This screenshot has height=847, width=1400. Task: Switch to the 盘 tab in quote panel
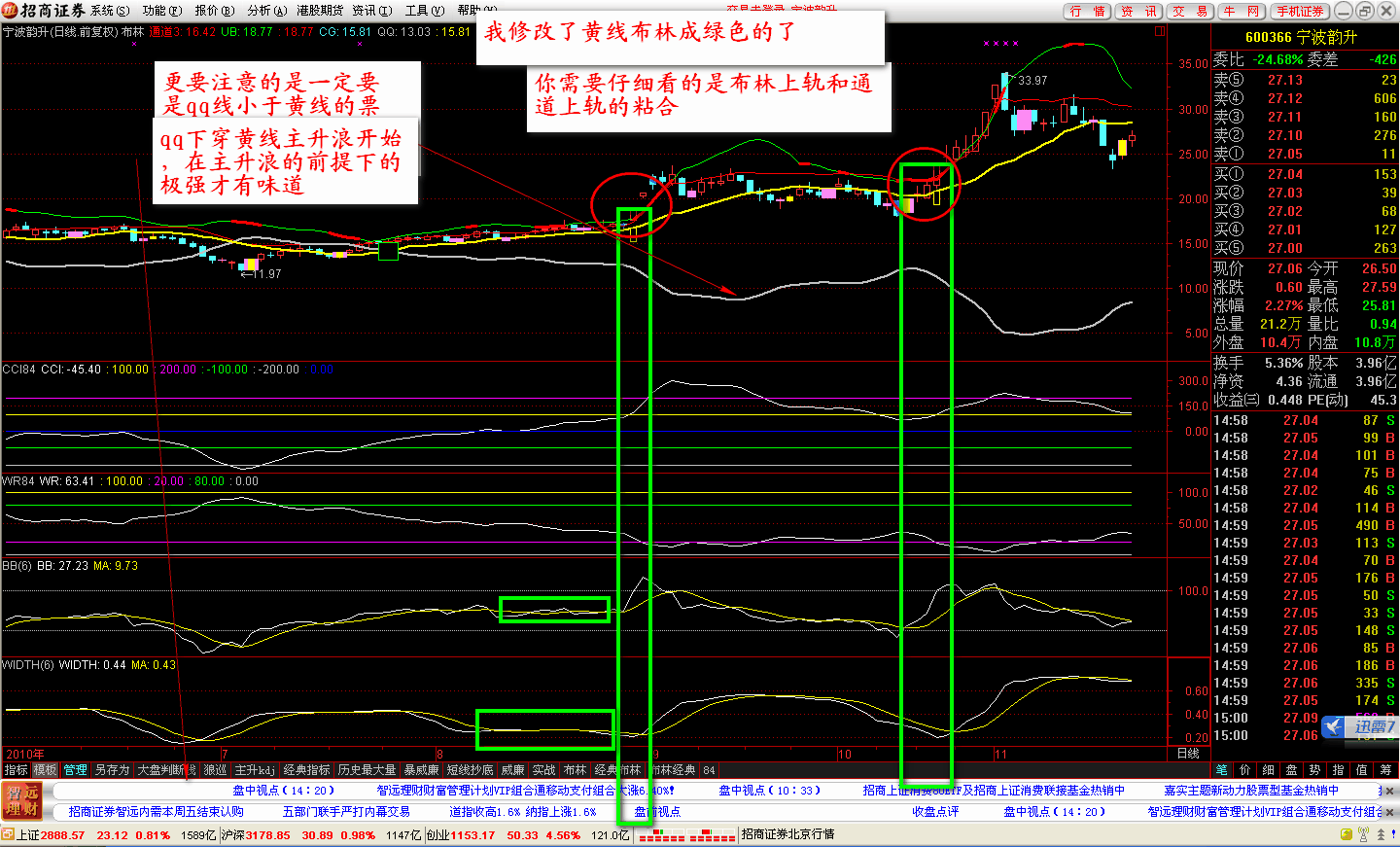tap(1291, 769)
